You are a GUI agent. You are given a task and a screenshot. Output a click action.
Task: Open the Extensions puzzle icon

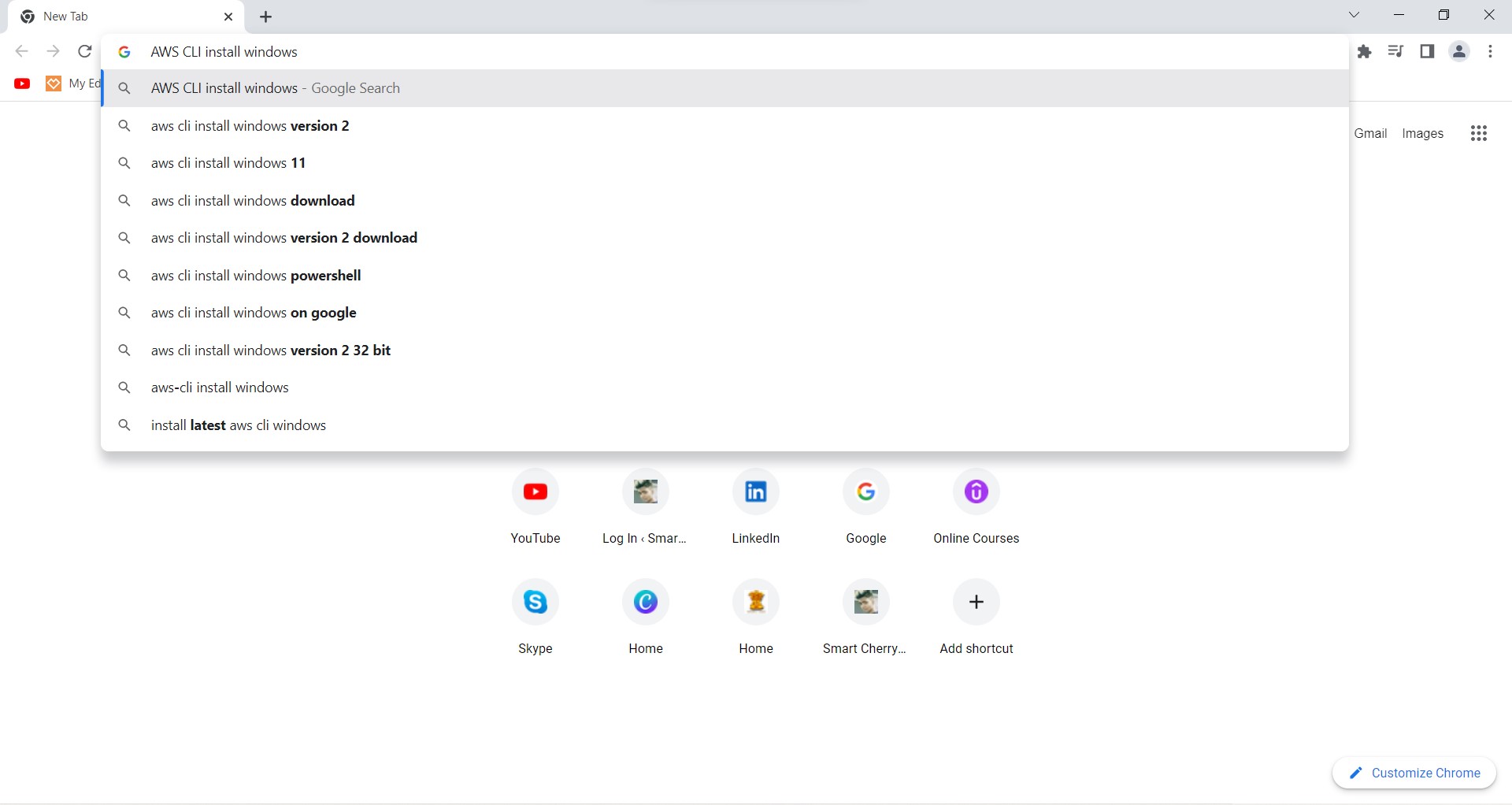[x=1365, y=50]
